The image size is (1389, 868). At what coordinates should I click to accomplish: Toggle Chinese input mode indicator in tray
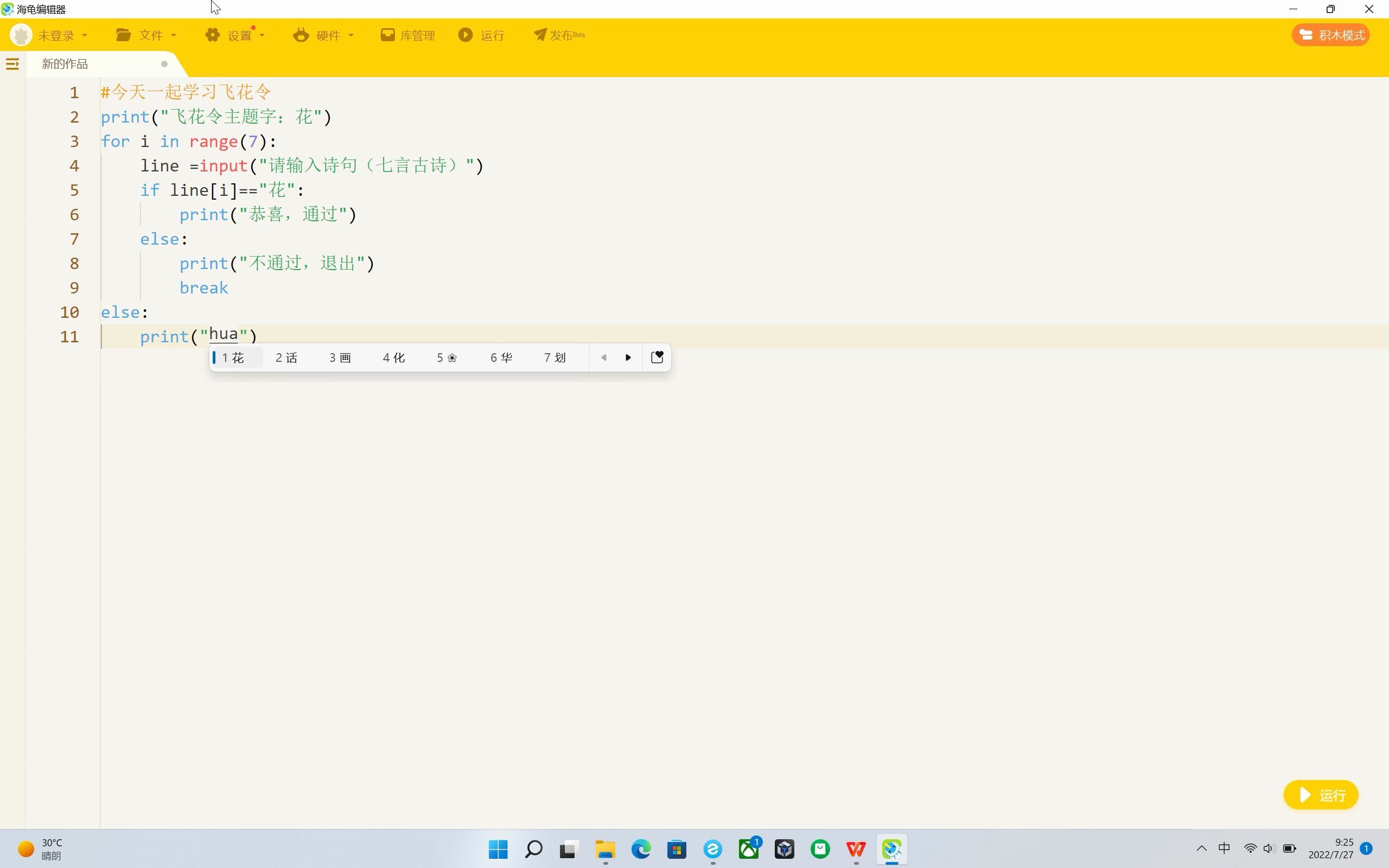click(1224, 848)
